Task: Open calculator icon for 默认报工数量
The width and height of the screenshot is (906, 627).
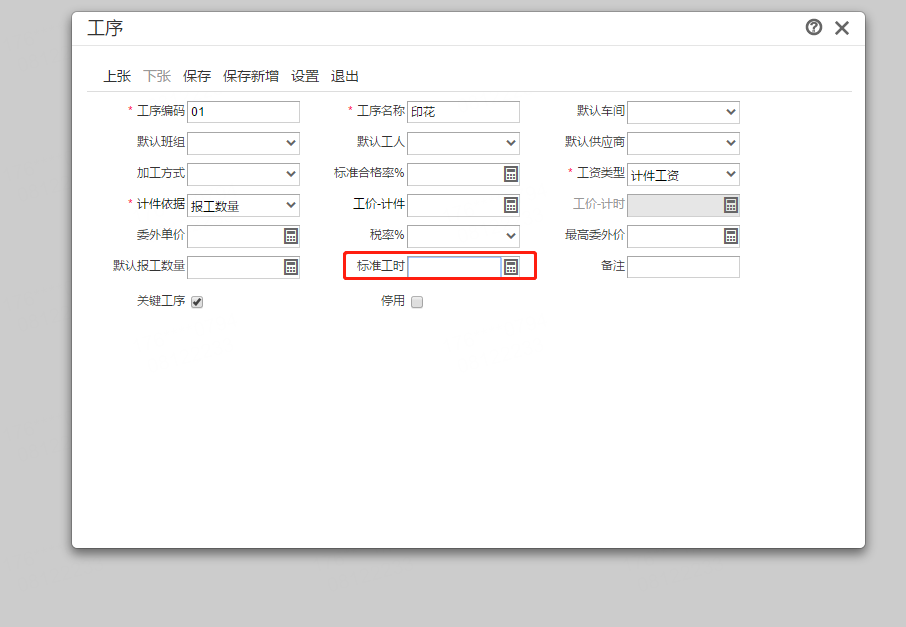Action: [291, 267]
